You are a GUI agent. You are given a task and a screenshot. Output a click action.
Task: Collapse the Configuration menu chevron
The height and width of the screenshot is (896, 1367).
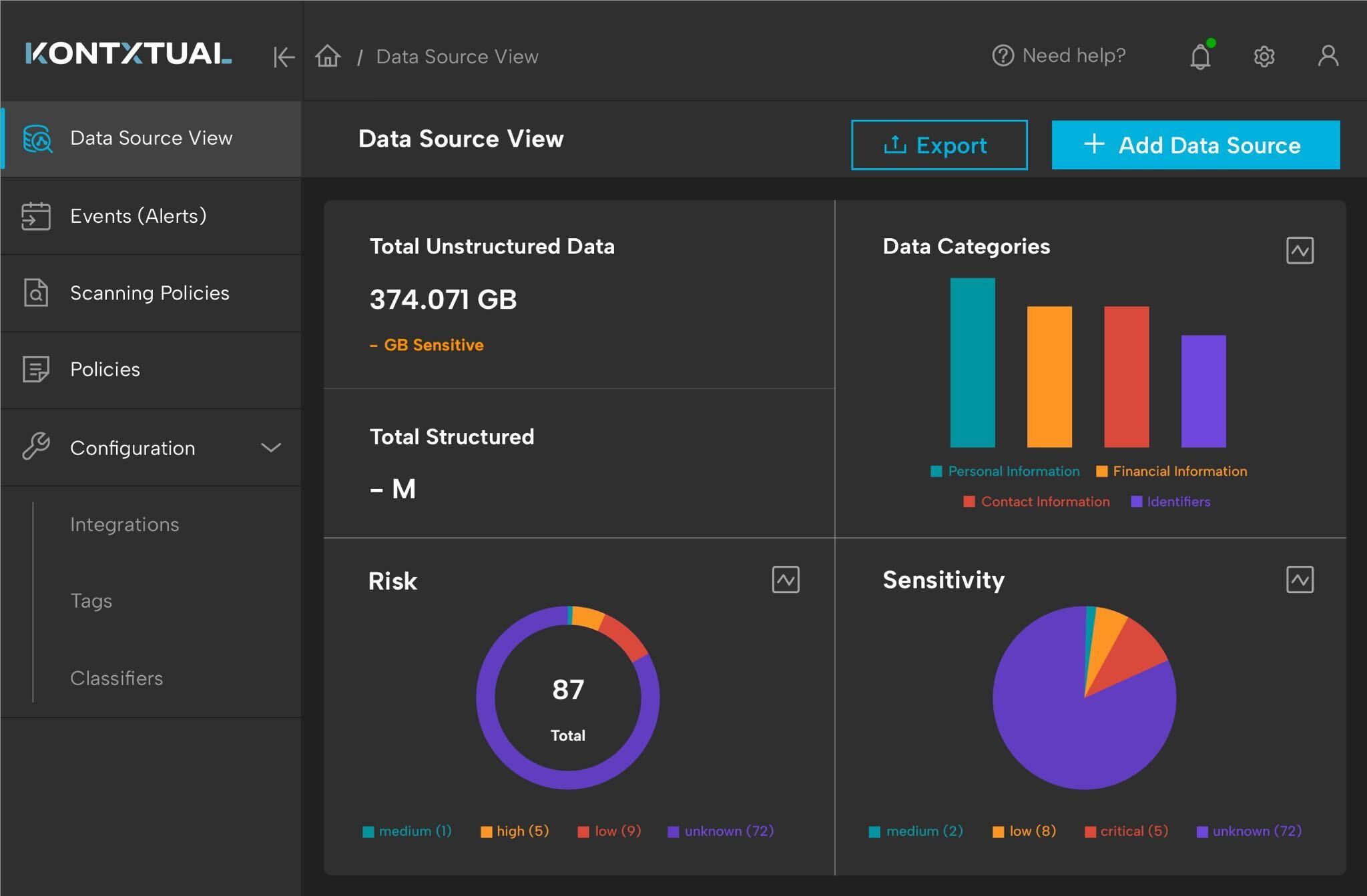270,448
